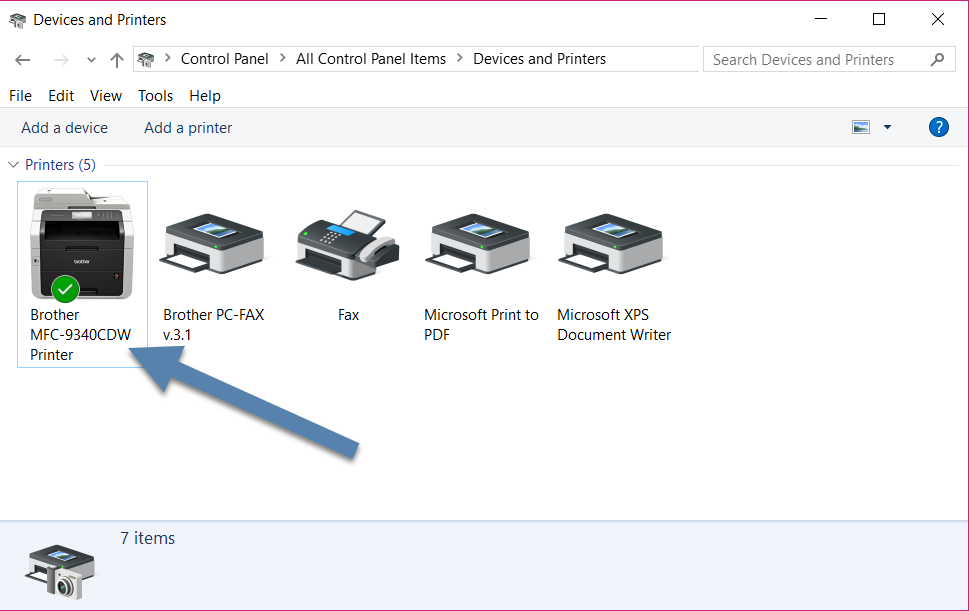Click the blue Help question mark icon
The height and width of the screenshot is (611, 969).
tap(938, 127)
